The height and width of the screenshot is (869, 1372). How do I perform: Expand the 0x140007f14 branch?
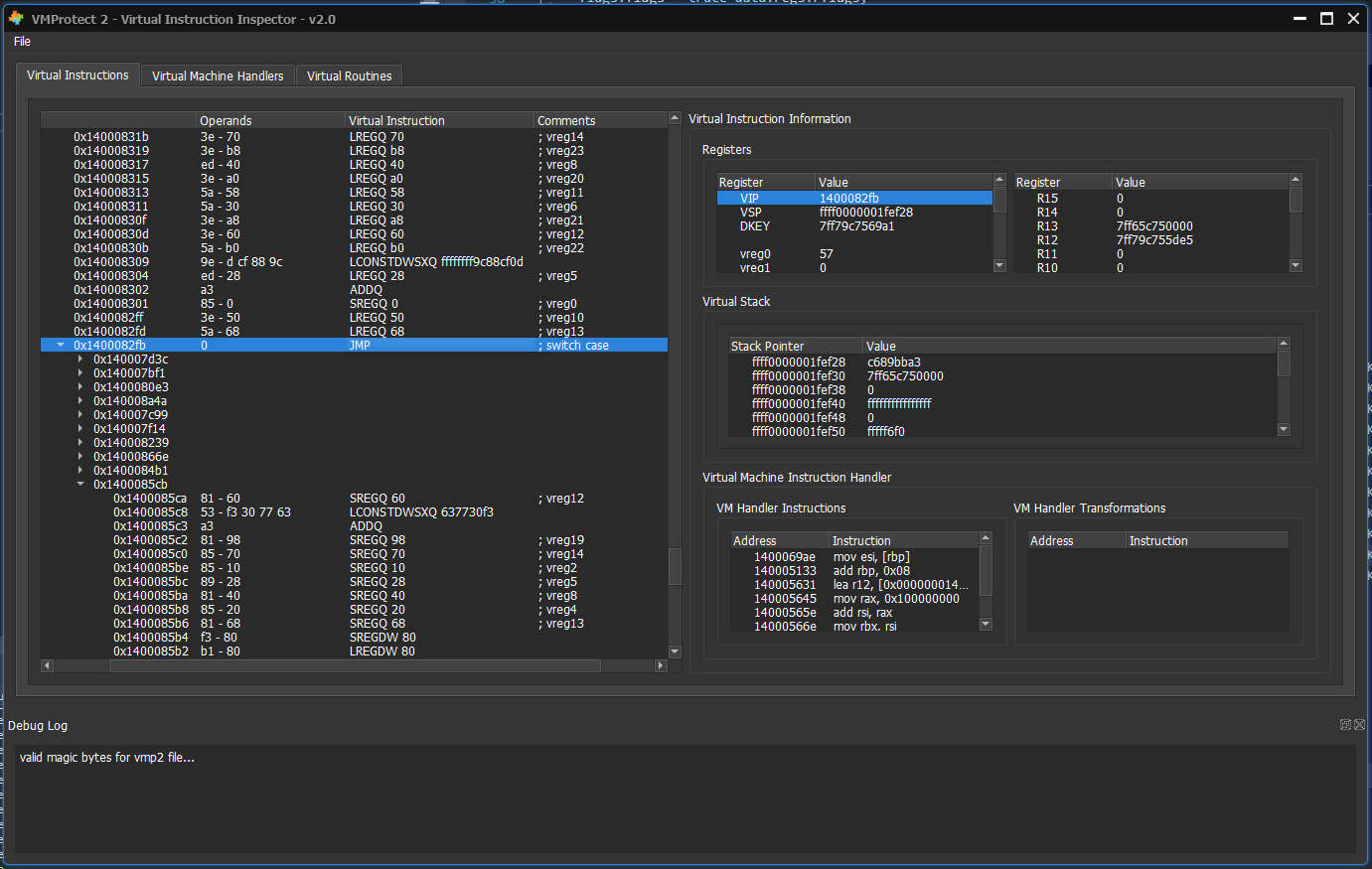tap(80, 429)
